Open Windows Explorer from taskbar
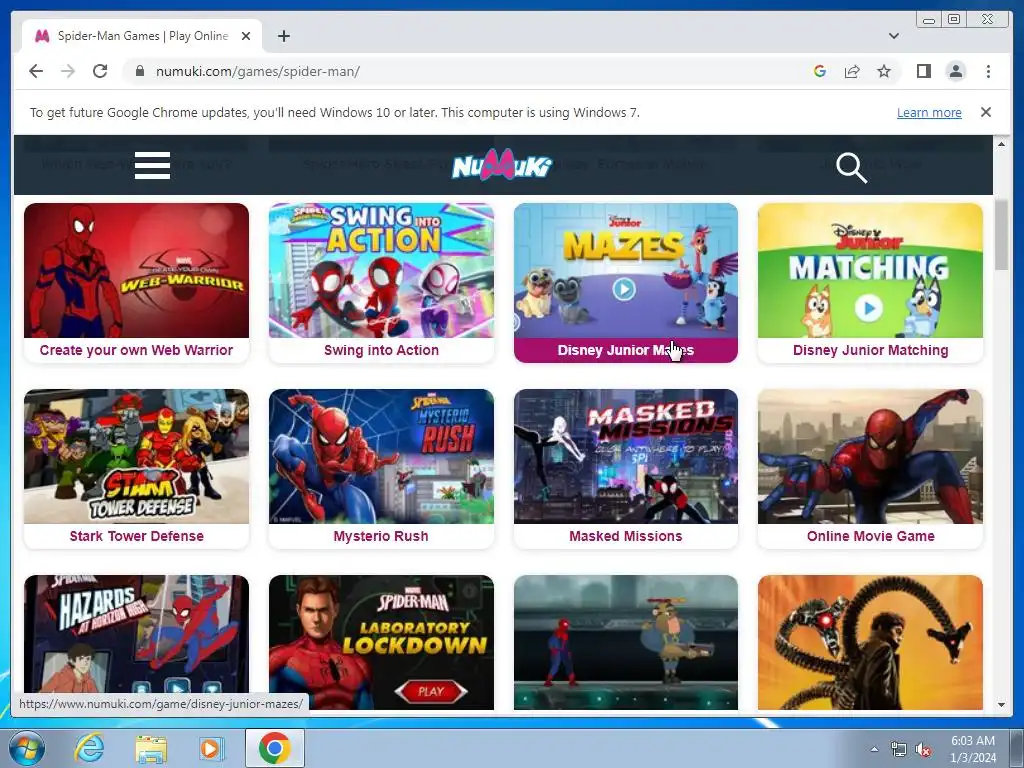Screen dimensions: 1024x768 pyautogui.click(x=151, y=748)
